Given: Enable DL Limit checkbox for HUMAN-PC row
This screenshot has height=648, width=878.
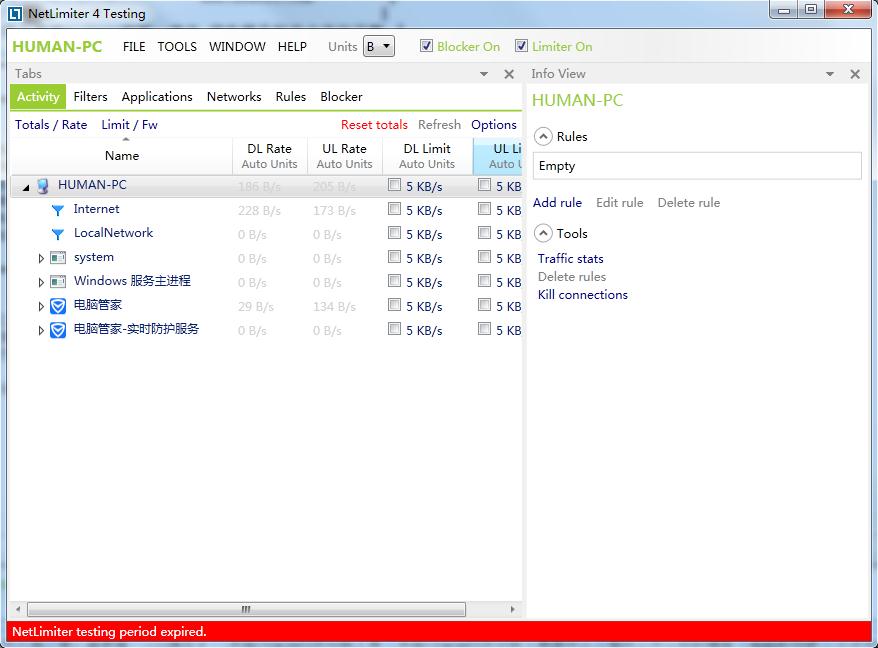Looking at the screenshot, I should (x=394, y=185).
